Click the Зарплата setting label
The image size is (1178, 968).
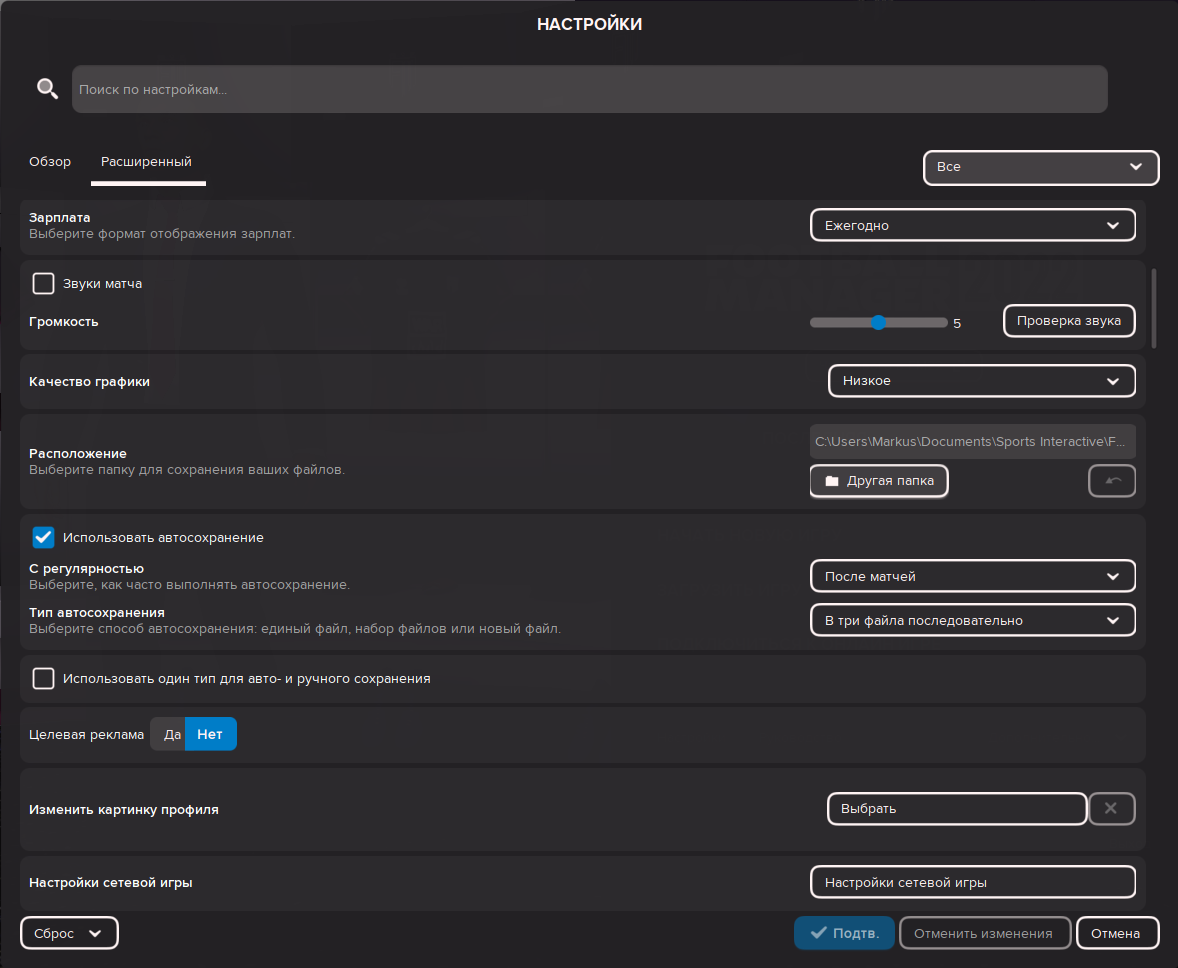click(x=59, y=217)
